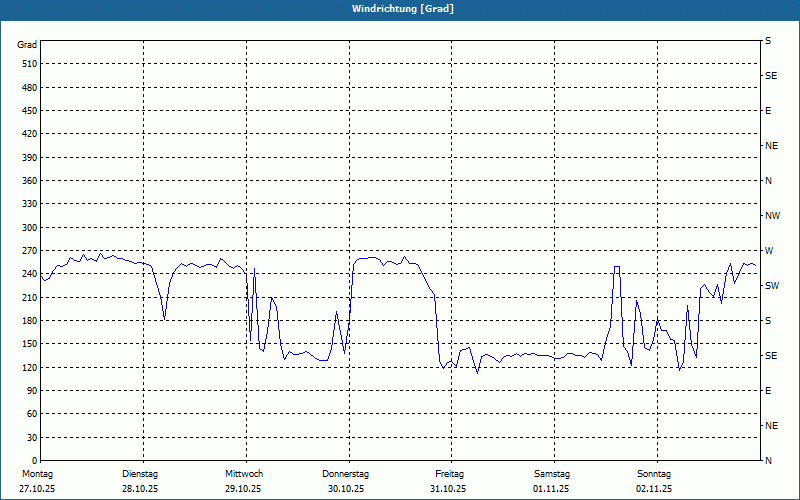Select the 510 value on the y-axis

point(27,64)
